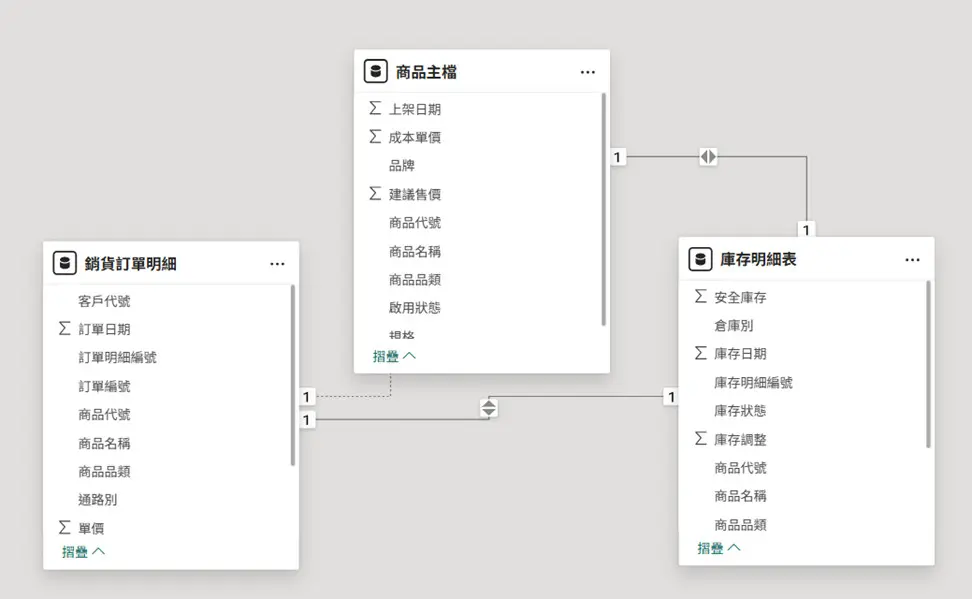972x599 pixels.
Task: Click the 庫存明細表 table icon
Action: click(x=700, y=259)
